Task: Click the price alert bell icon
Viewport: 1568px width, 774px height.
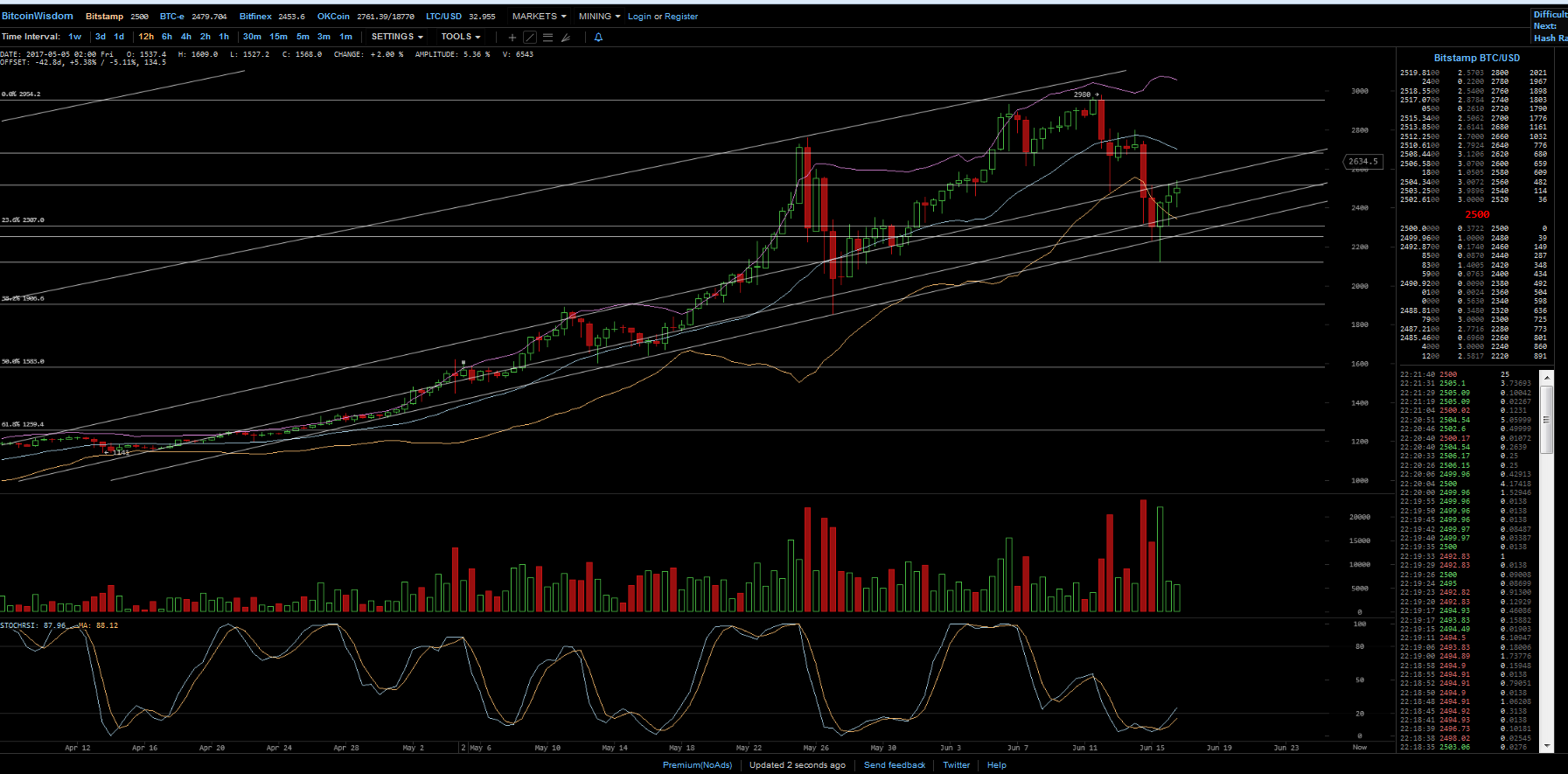Action: click(x=598, y=37)
